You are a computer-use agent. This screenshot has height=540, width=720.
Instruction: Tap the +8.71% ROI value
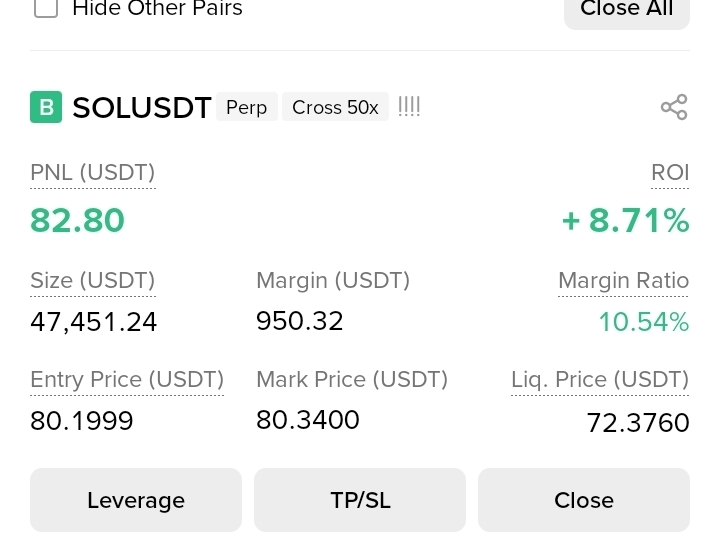coord(625,220)
